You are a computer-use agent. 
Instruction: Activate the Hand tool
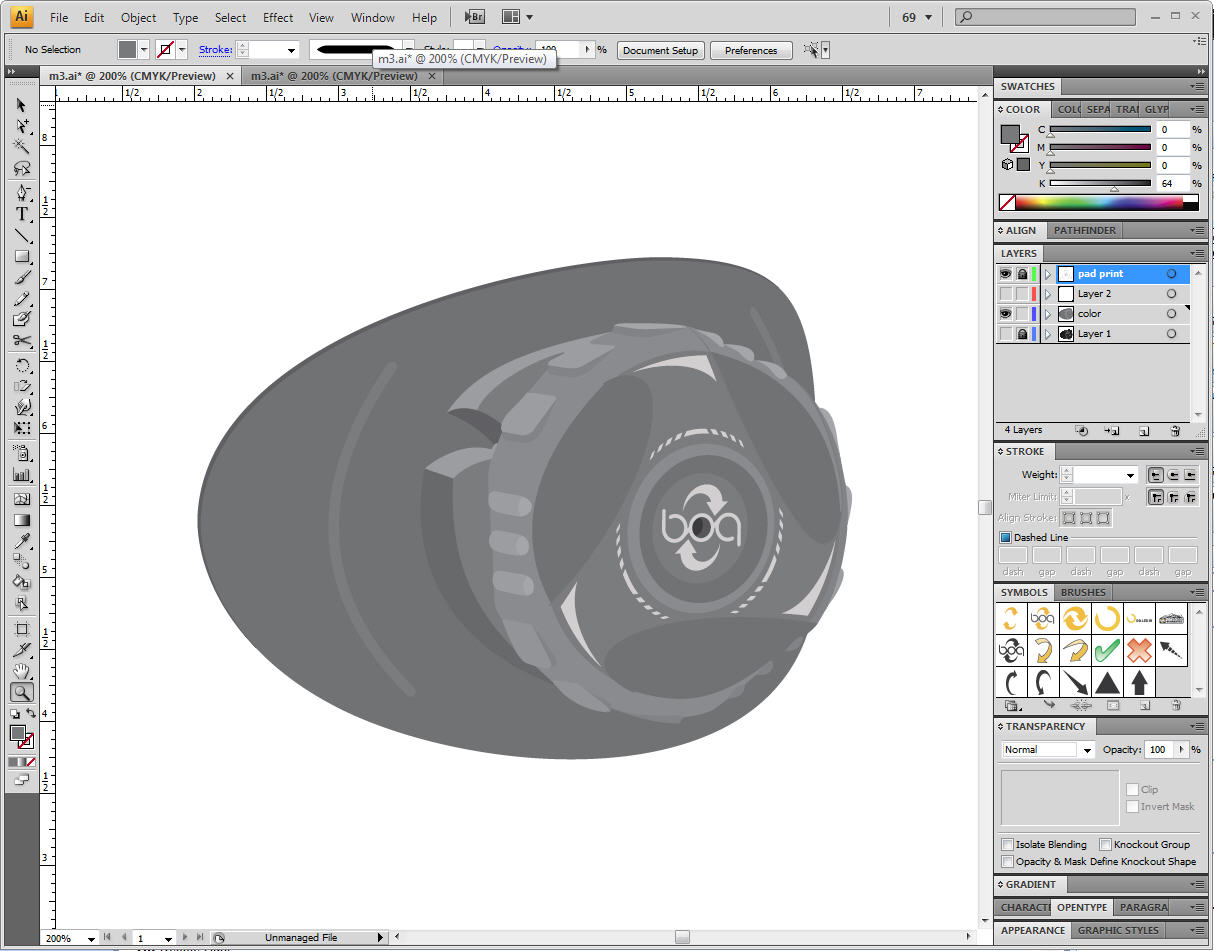(x=21, y=670)
